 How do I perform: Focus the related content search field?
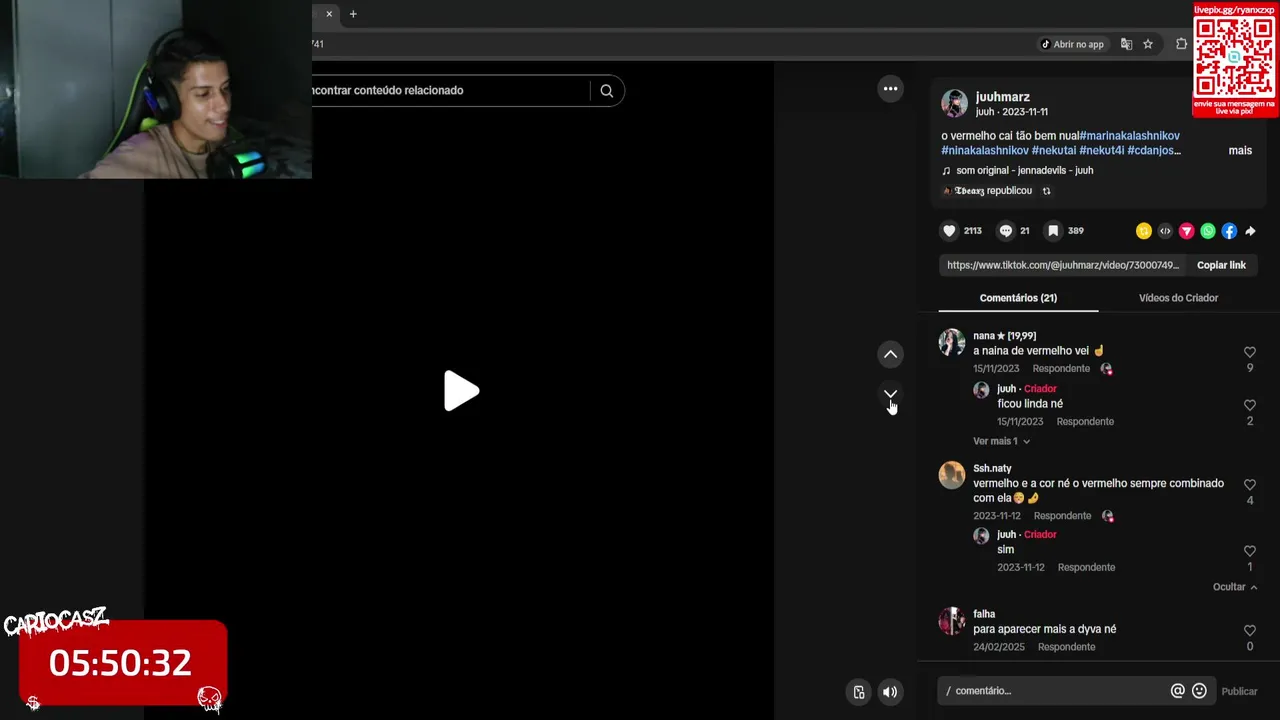click(x=450, y=91)
